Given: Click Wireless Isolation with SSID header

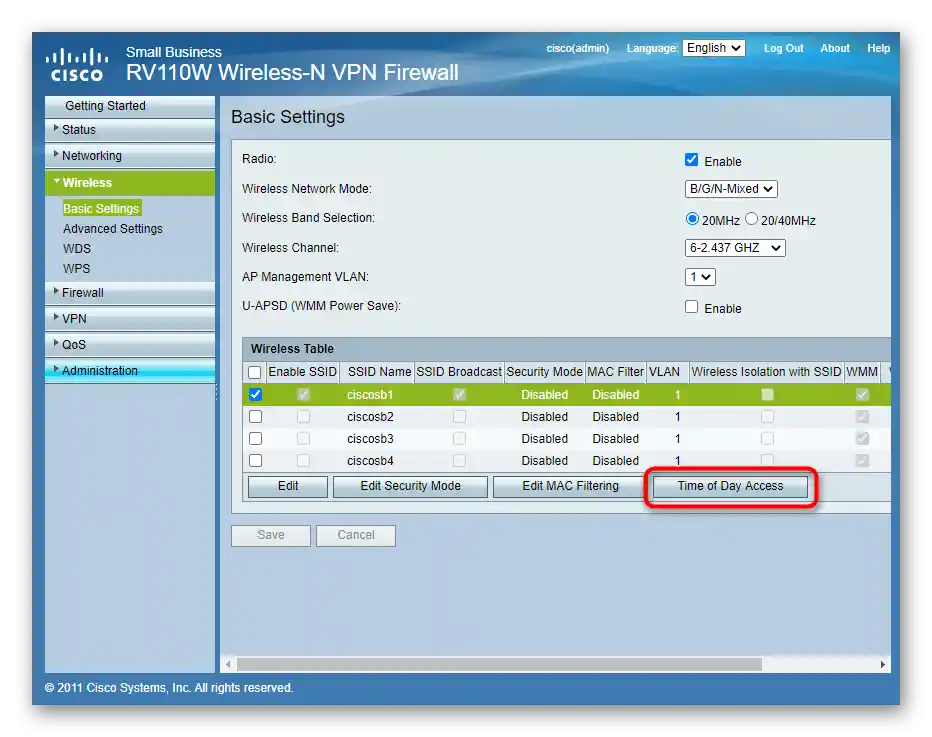Looking at the screenshot, I should pos(766,372).
